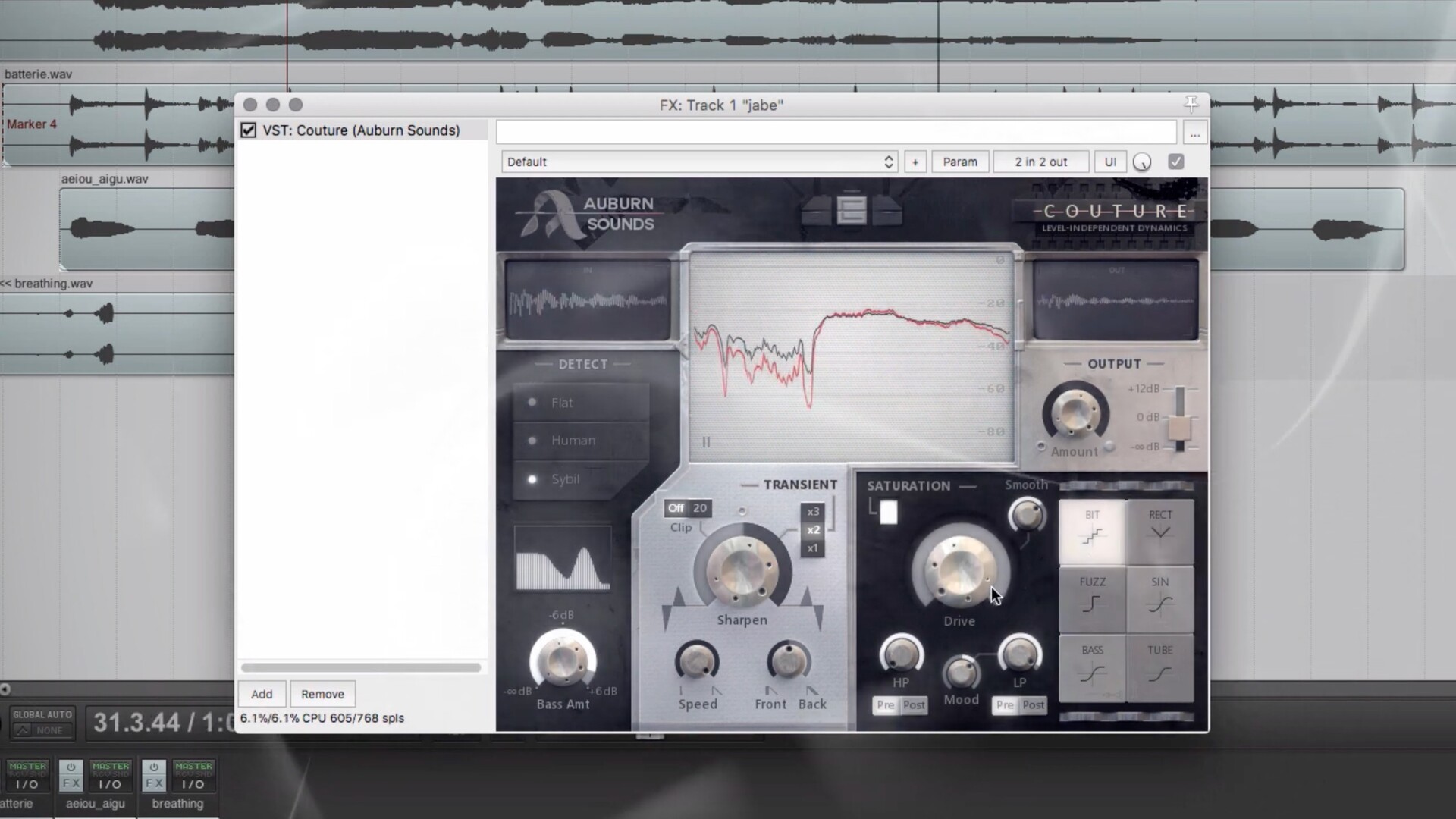Open the 2 in 2 out routing
The height and width of the screenshot is (819, 1456).
point(1041,162)
